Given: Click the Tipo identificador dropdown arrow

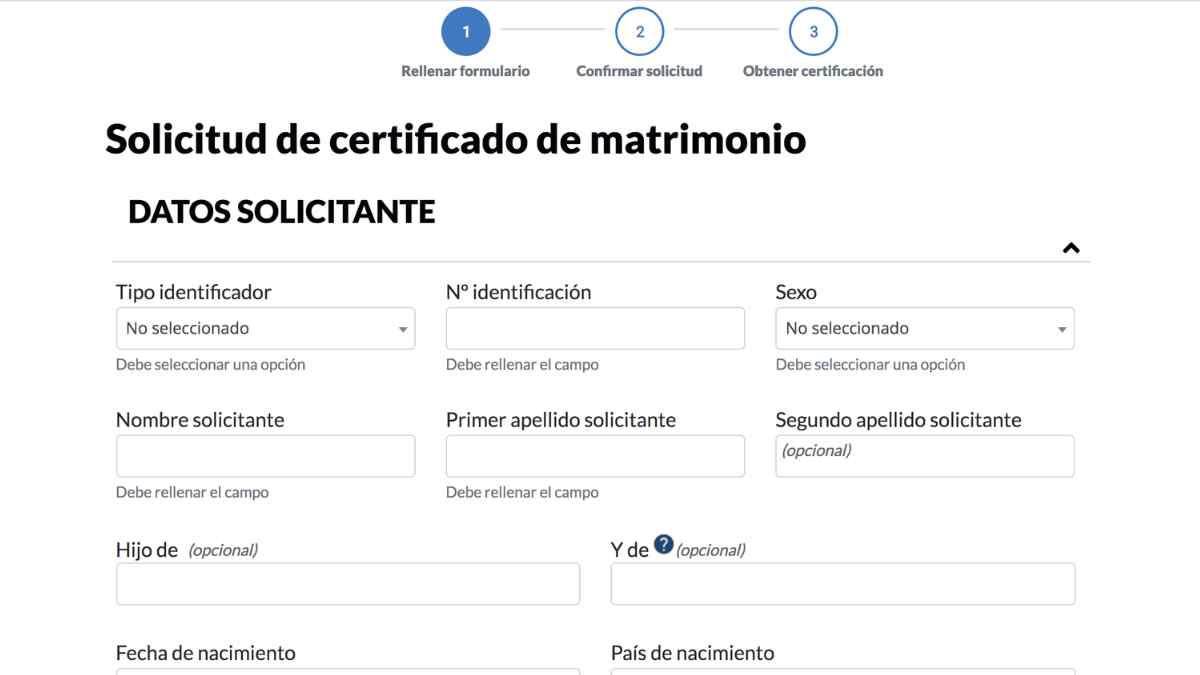Looking at the screenshot, I should 403,328.
